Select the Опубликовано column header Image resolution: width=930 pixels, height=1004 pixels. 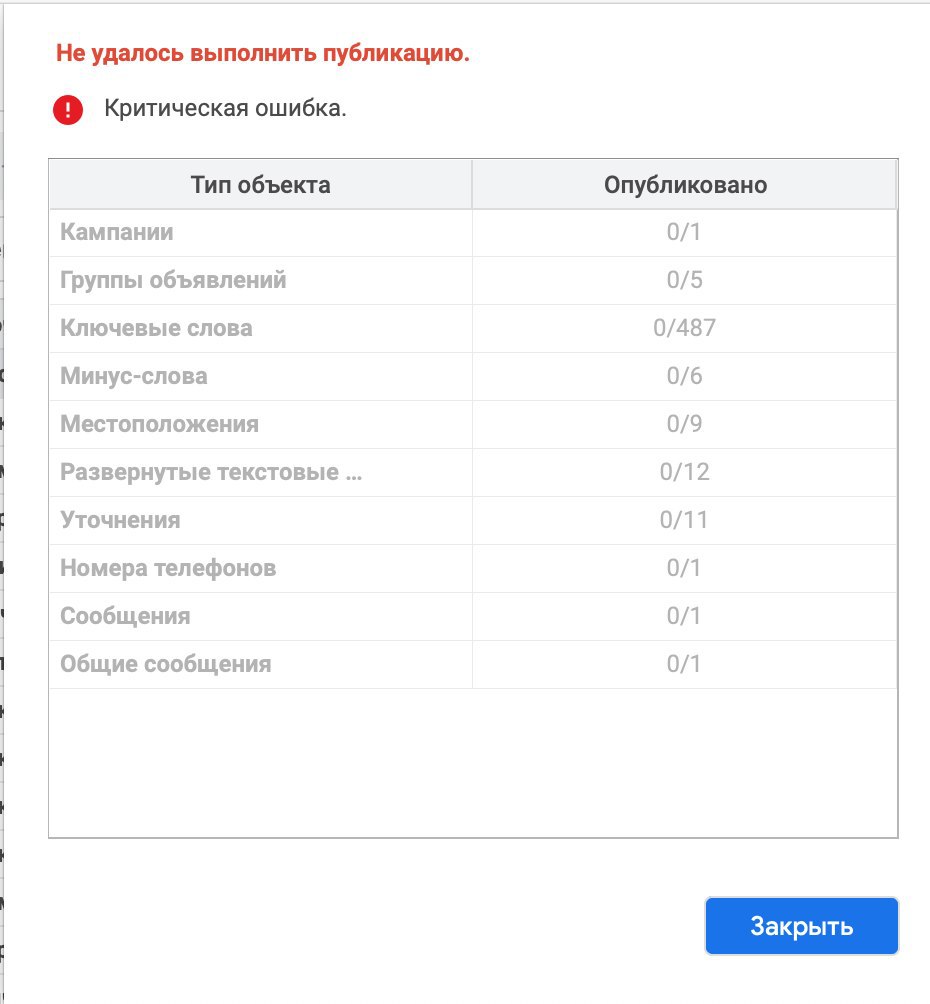pyautogui.click(x=685, y=184)
